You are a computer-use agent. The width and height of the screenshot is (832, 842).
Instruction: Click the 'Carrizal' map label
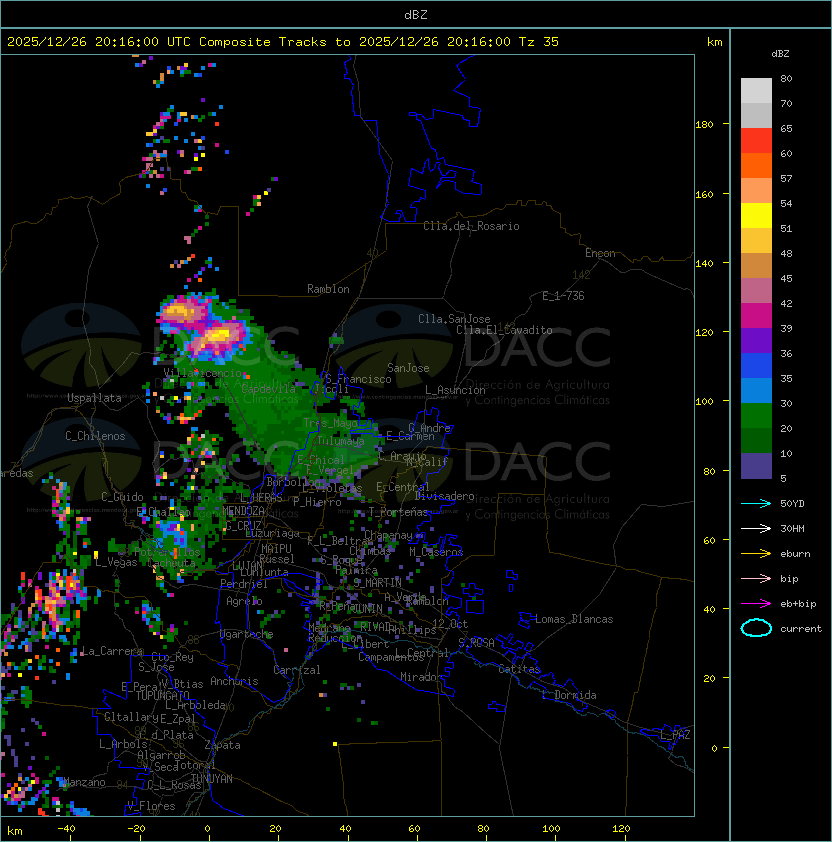point(296,670)
